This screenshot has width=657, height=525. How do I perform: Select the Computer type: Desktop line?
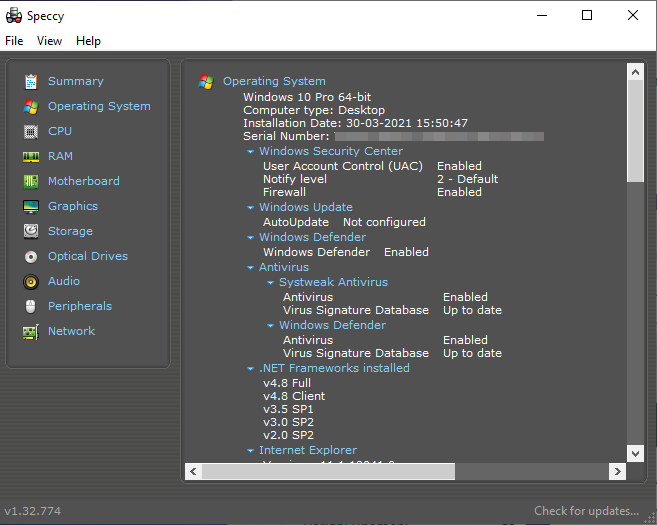coord(314,110)
